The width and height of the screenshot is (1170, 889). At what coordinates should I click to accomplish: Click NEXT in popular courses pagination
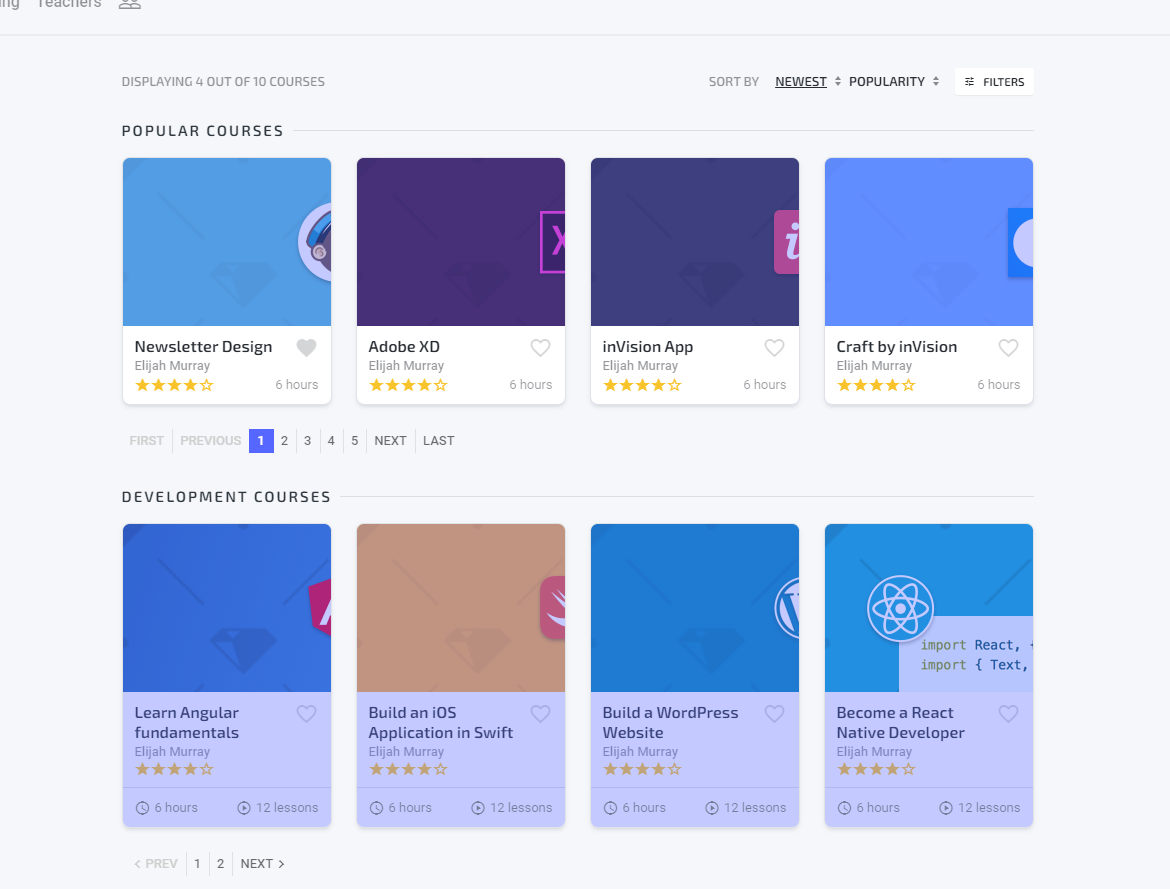point(390,440)
